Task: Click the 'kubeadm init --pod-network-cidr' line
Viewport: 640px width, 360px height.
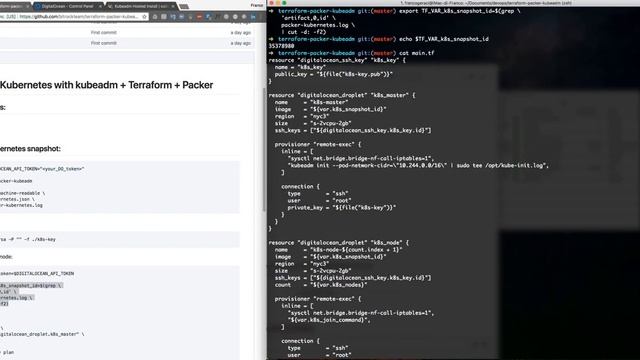Action: pyautogui.click(x=418, y=165)
